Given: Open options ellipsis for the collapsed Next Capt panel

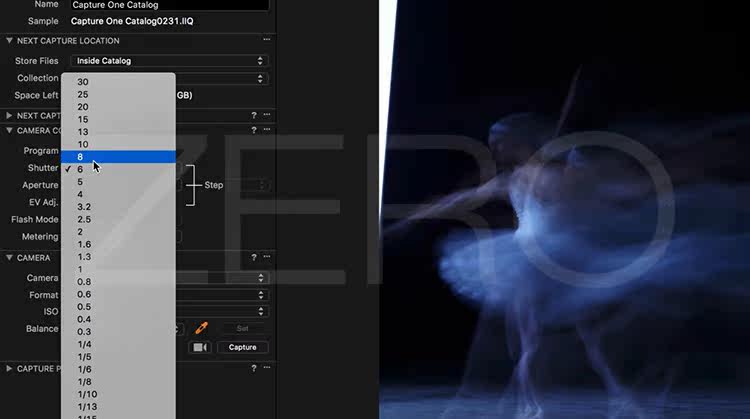Looking at the screenshot, I should pyautogui.click(x=267, y=115).
